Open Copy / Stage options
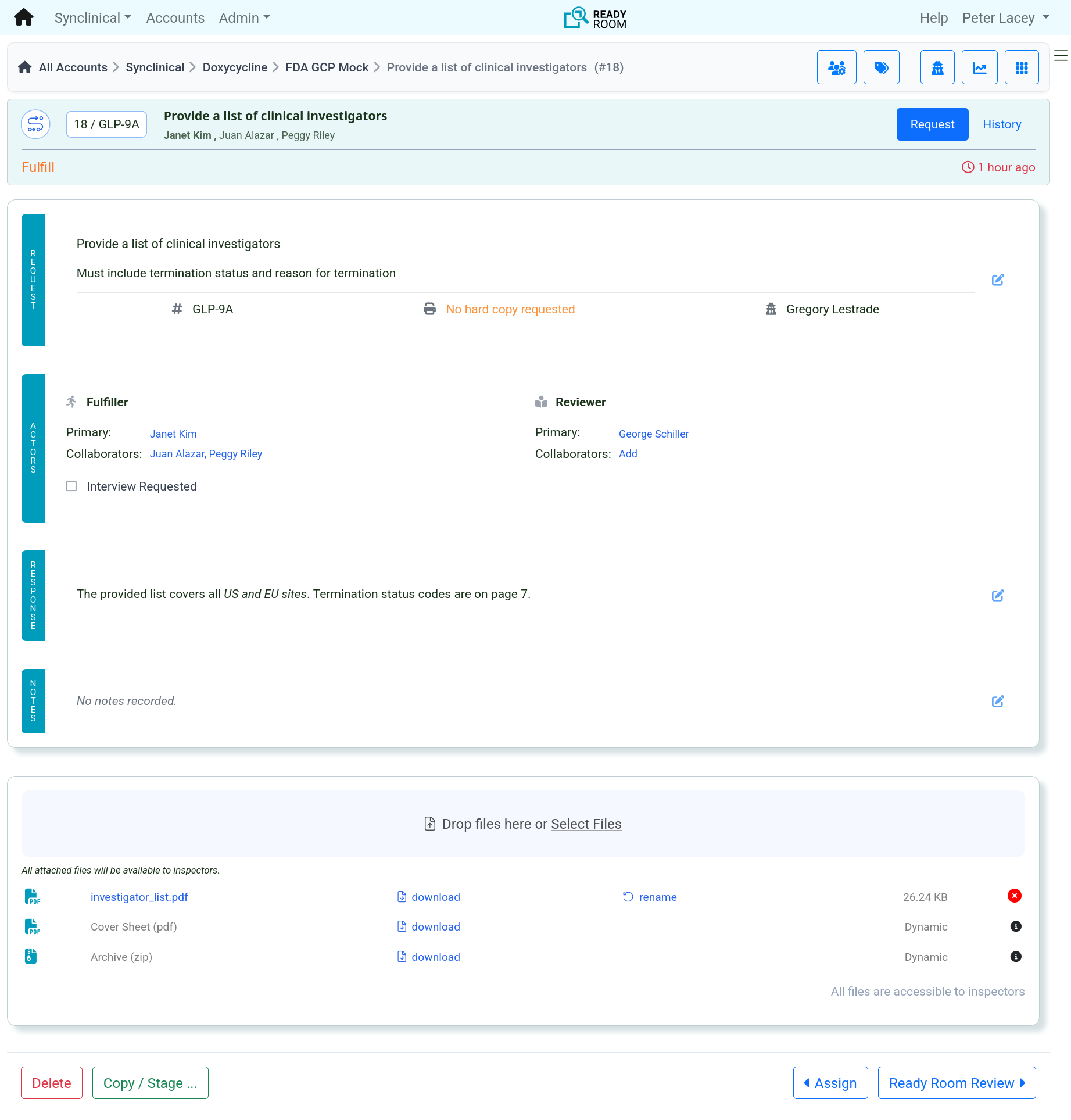Image resolution: width=1071 pixels, height=1120 pixels. tap(150, 1083)
